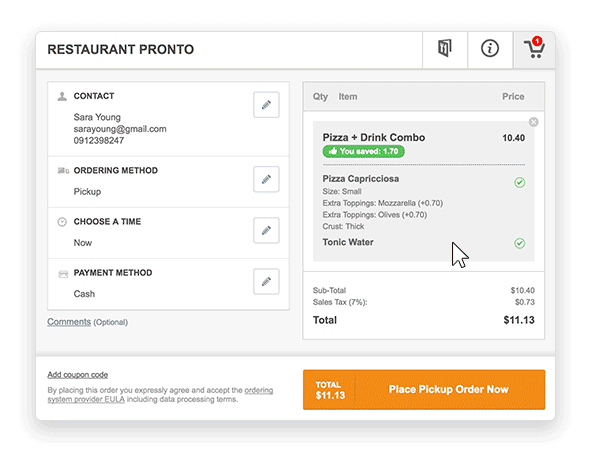Edit Payment Method with pencil icon
This screenshot has width=591, height=463.
click(x=266, y=281)
